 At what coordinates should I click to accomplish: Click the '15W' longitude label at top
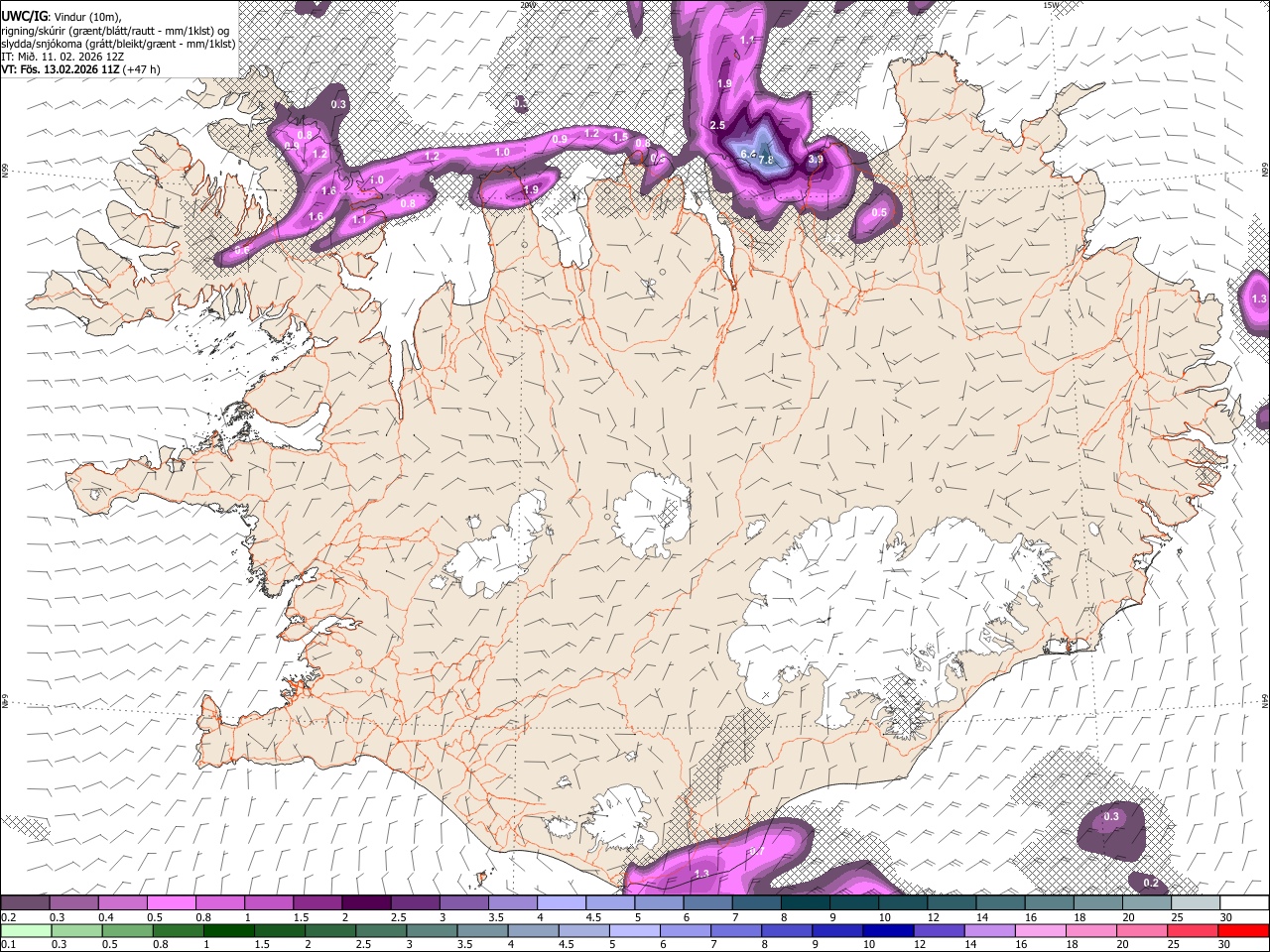[x=1051, y=5]
